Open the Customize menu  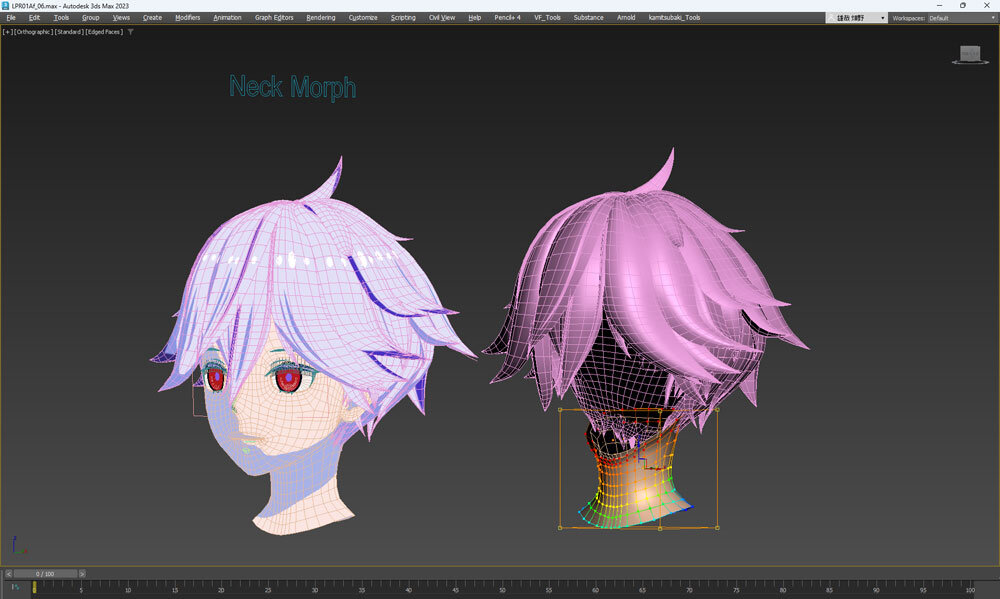[x=363, y=18]
